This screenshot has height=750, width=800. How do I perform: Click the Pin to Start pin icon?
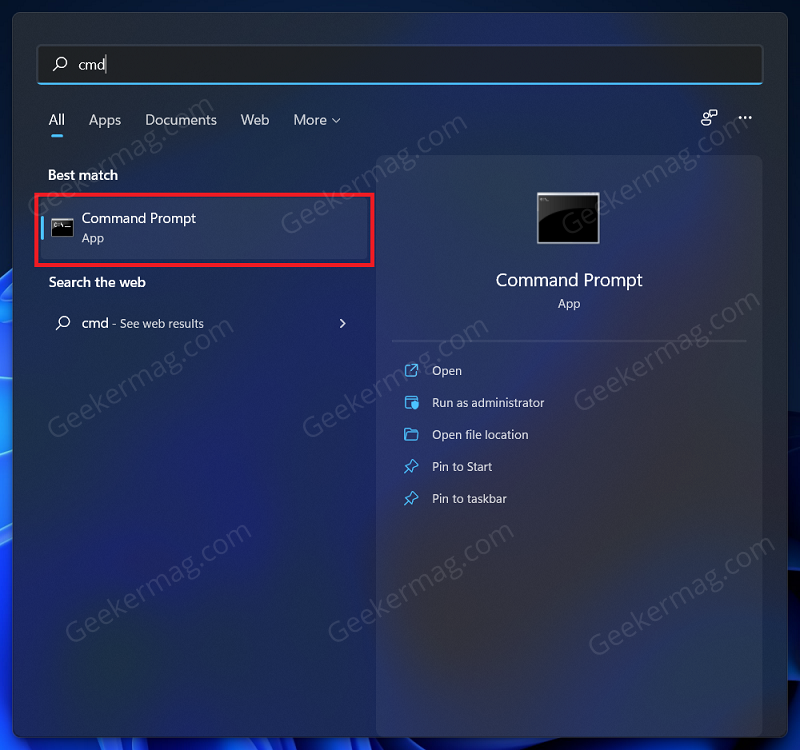(x=411, y=466)
